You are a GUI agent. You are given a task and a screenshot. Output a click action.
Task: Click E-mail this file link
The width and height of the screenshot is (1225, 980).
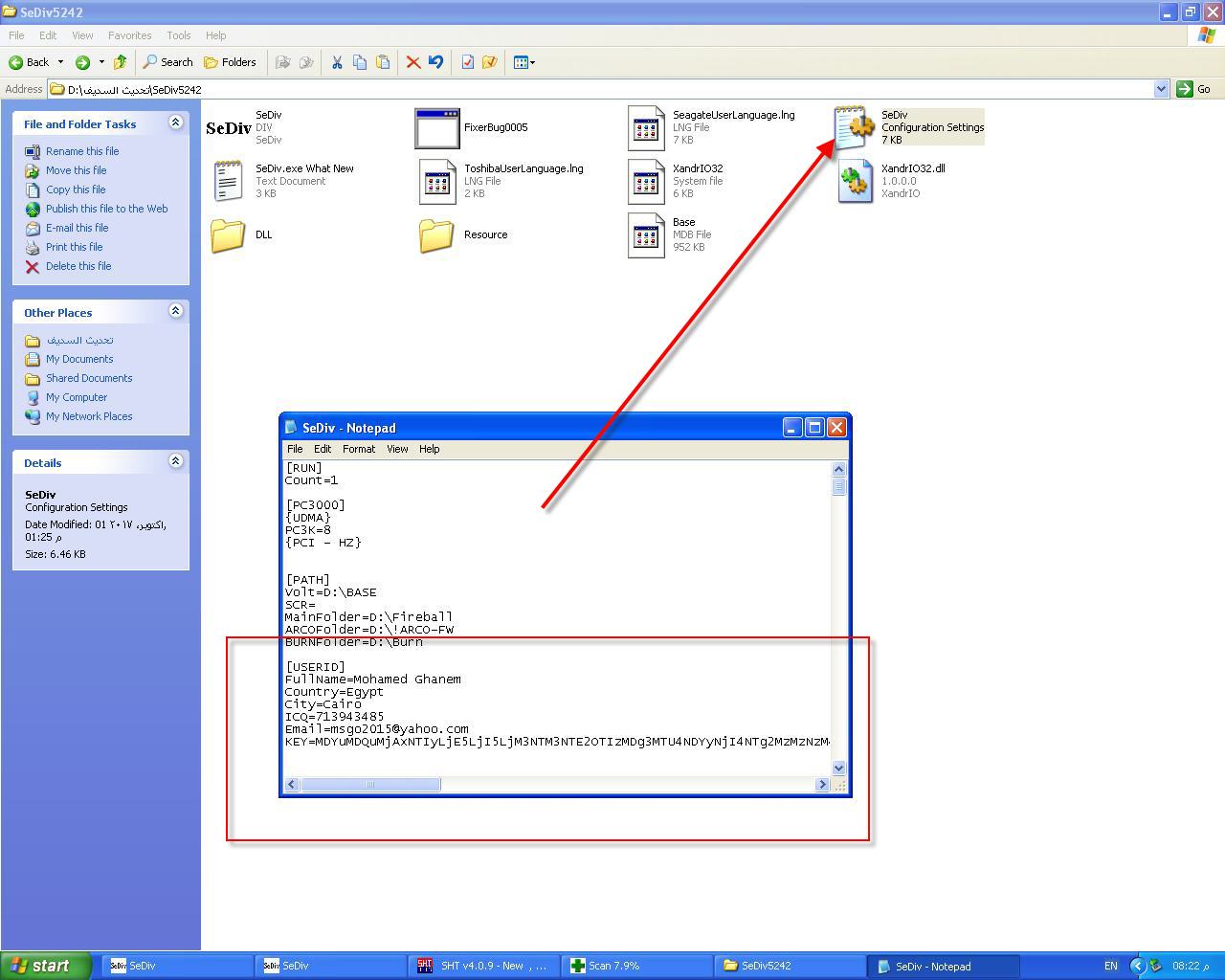pos(78,228)
